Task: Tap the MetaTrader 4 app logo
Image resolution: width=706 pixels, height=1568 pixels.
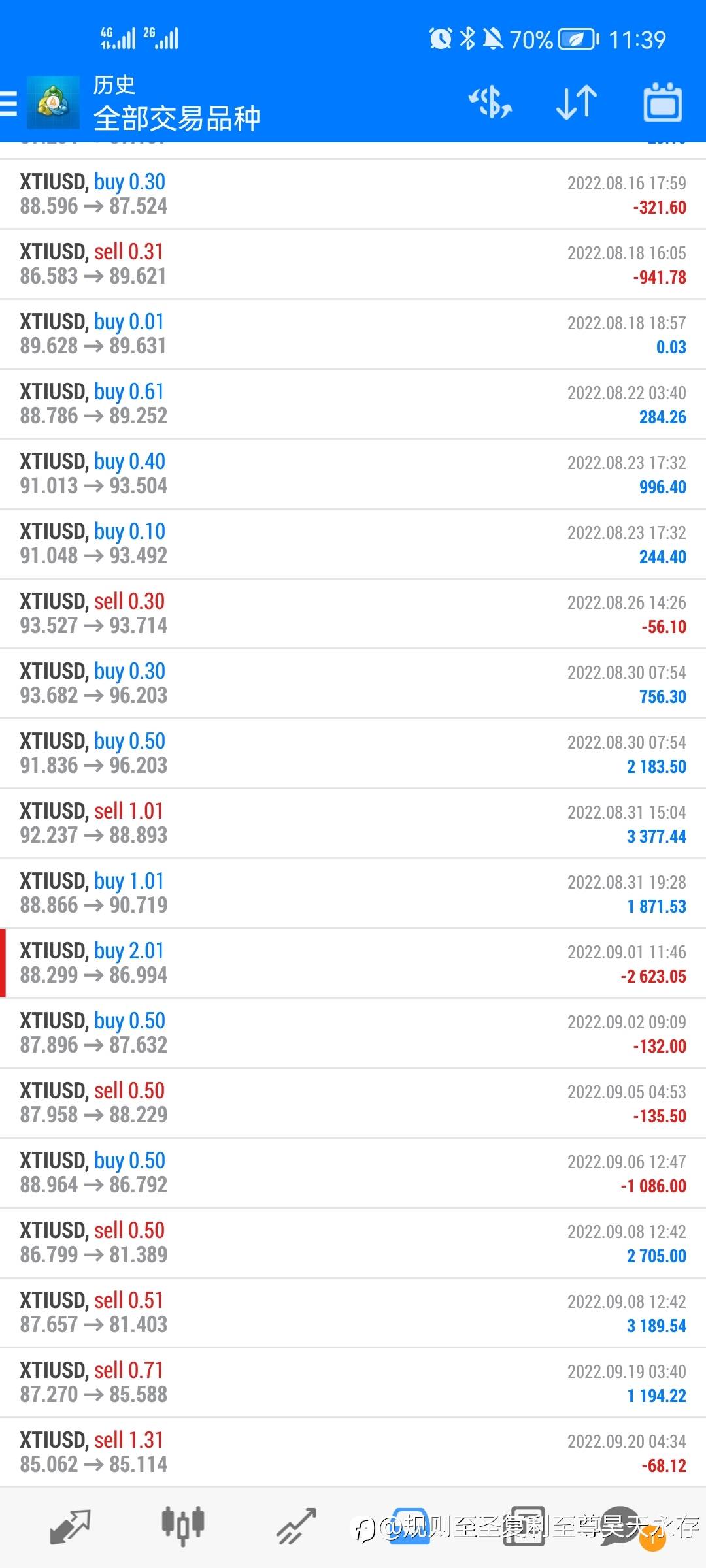Action: point(52,103)
